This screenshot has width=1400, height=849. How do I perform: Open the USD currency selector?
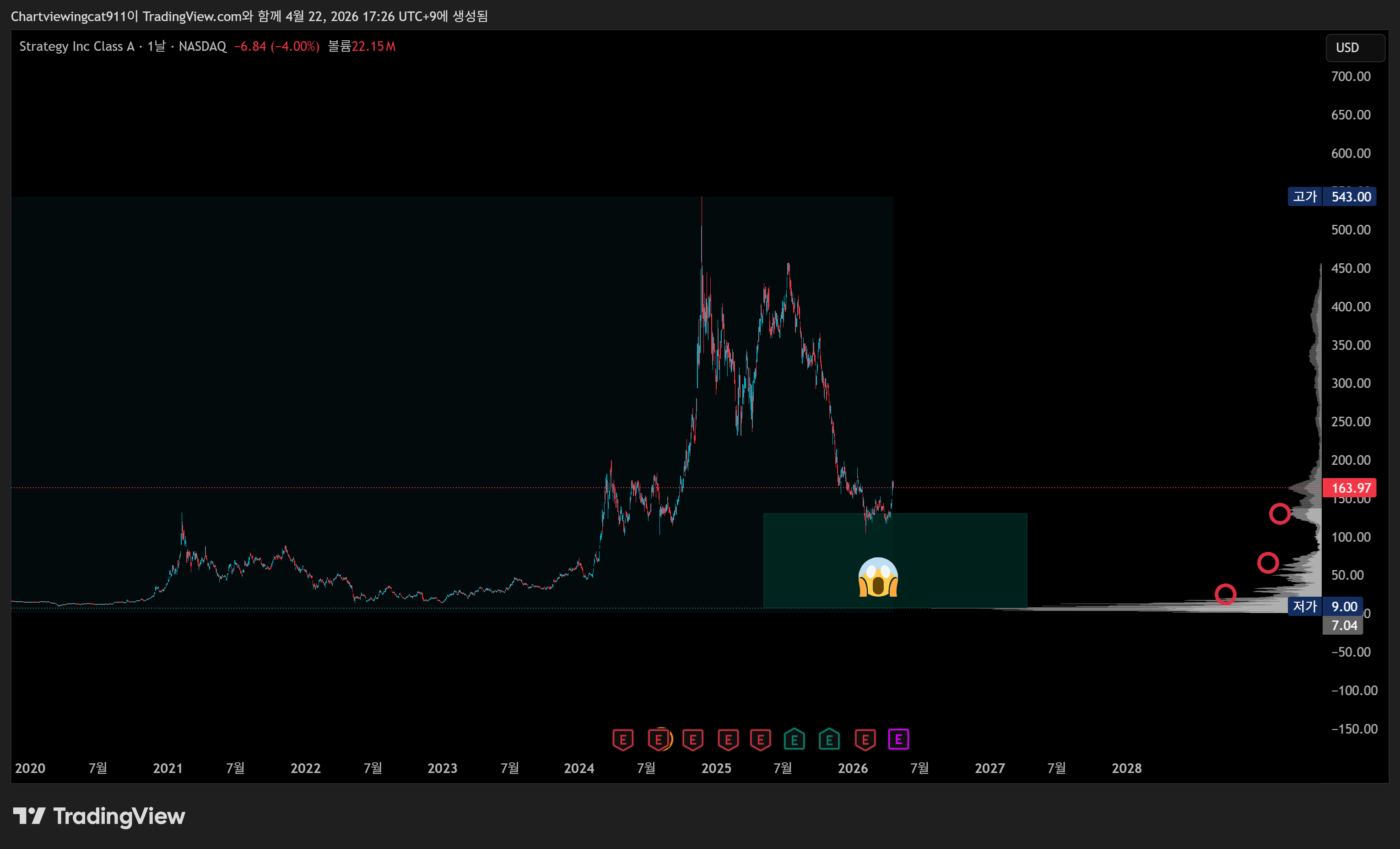1355,48
